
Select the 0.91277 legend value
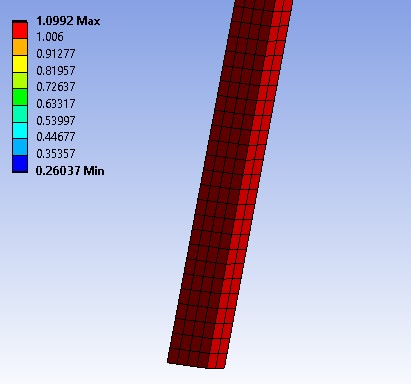(x=56, y=54)
